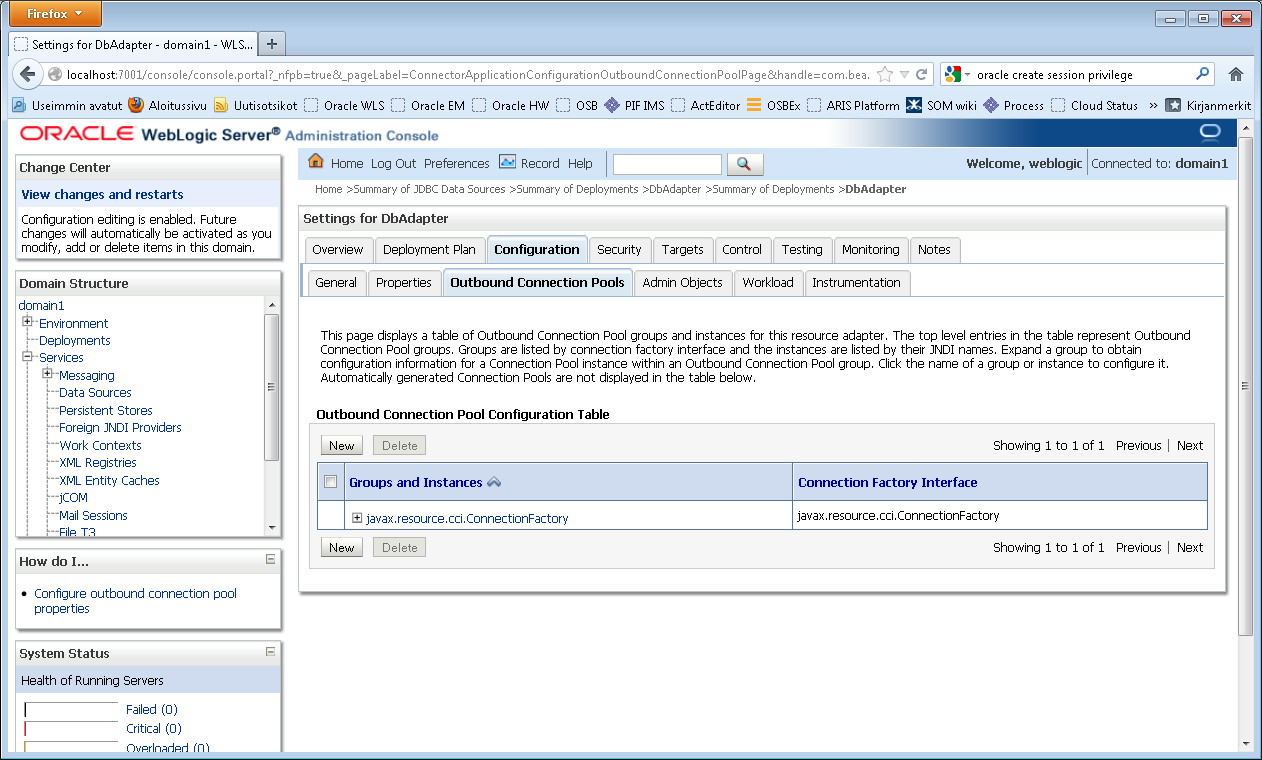Click top Next pagination link

click(x=1190, y=446)
